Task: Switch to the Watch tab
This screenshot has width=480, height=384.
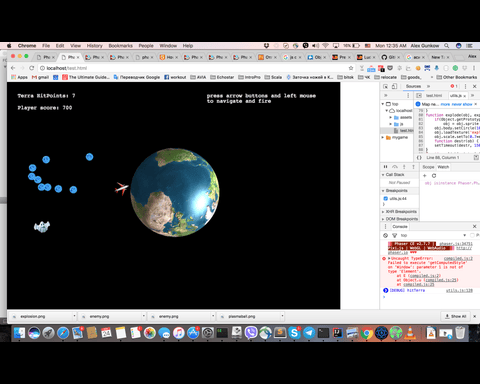Action: pyautogui.click(x=443, y=167)
